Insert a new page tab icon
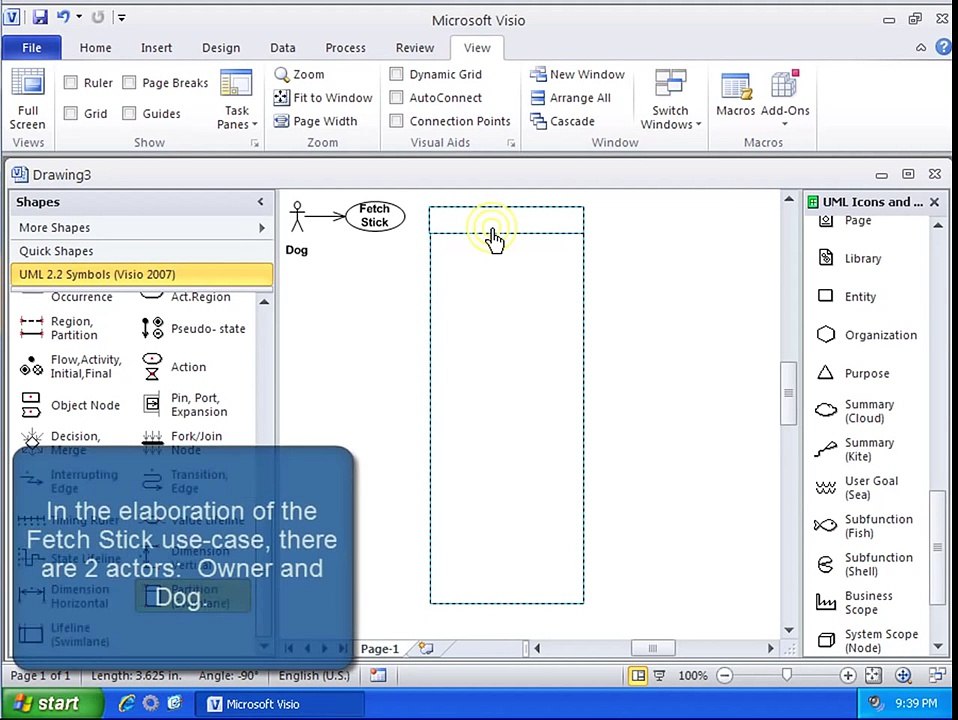Viewport: 958px width, 720px height. point(426,648)
